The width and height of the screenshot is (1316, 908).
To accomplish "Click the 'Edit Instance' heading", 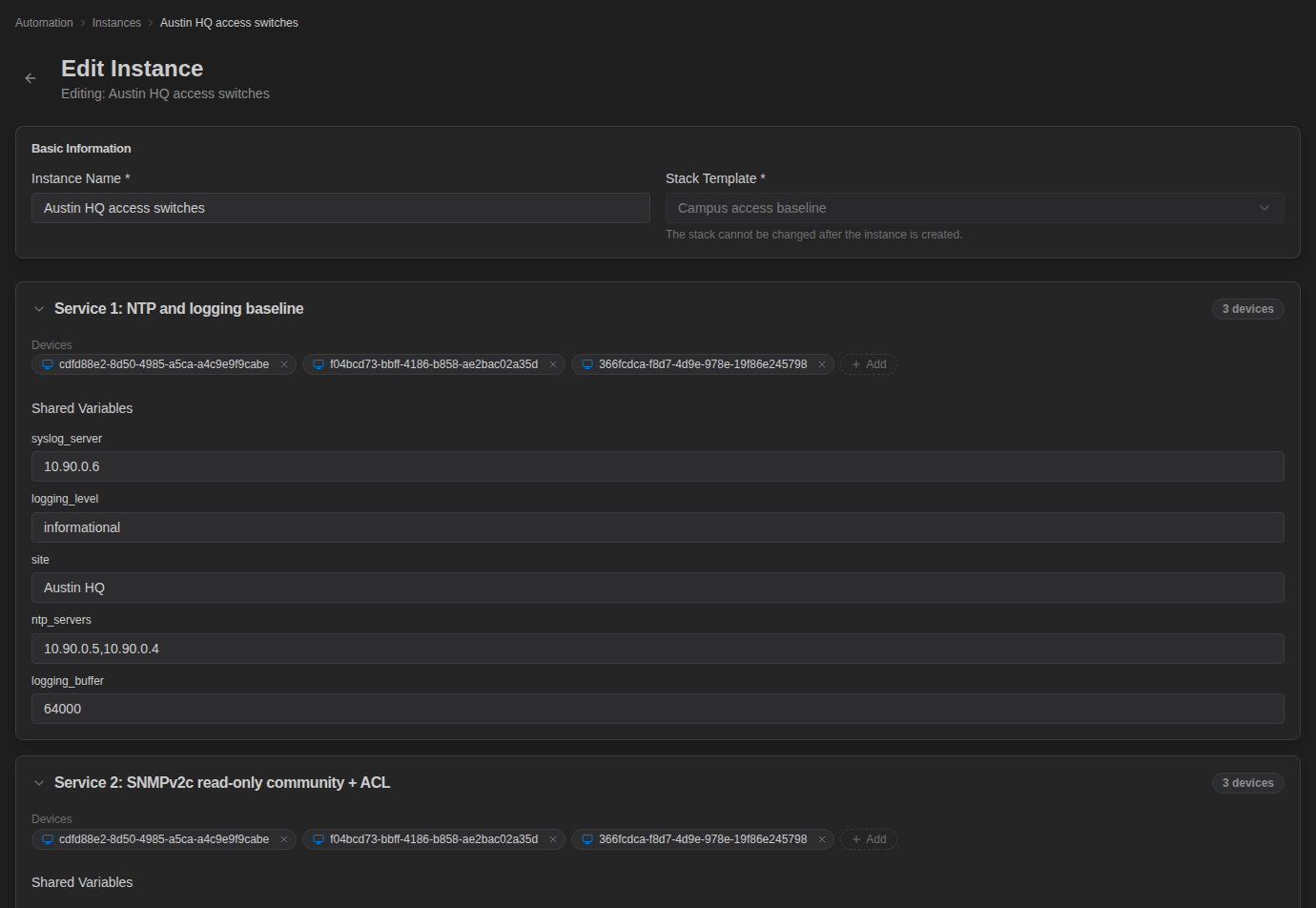I will (x=133, y=69).
